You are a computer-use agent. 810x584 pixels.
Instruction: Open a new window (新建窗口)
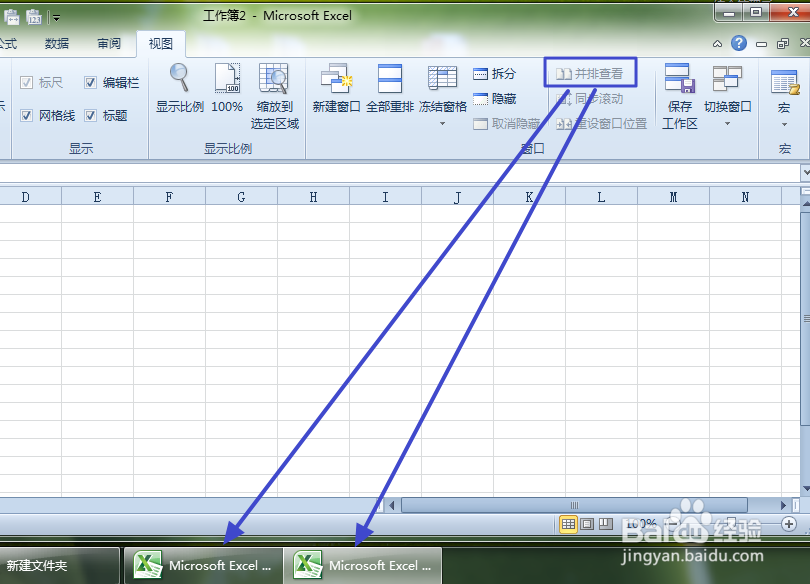point(336,88)
